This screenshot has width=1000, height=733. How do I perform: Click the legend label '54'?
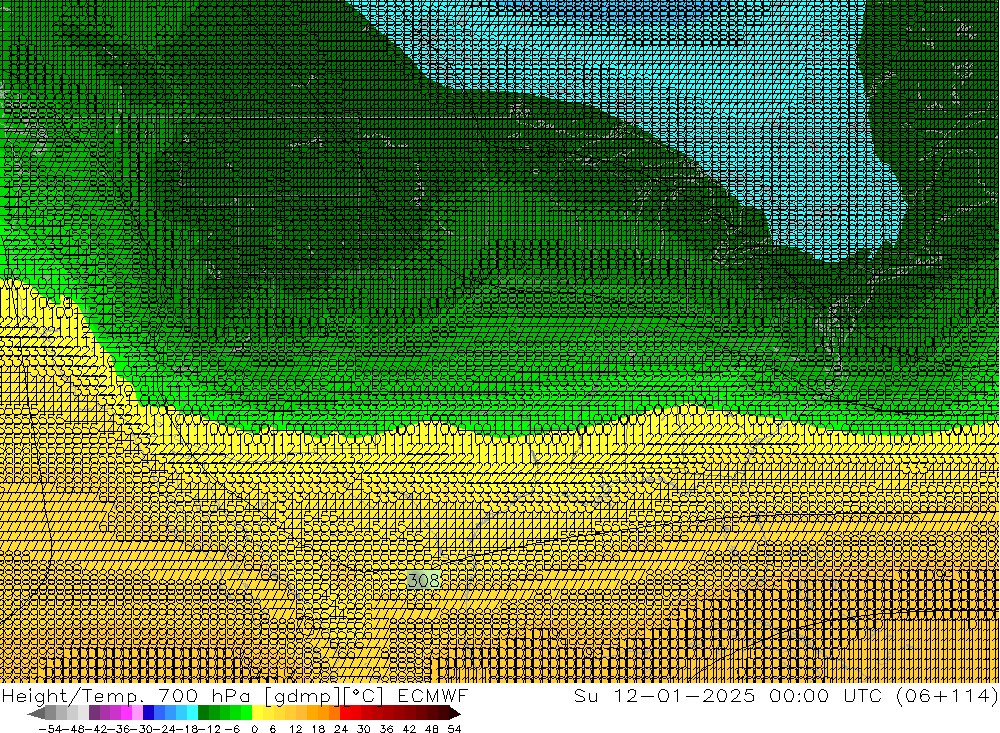tap(454, 728)
